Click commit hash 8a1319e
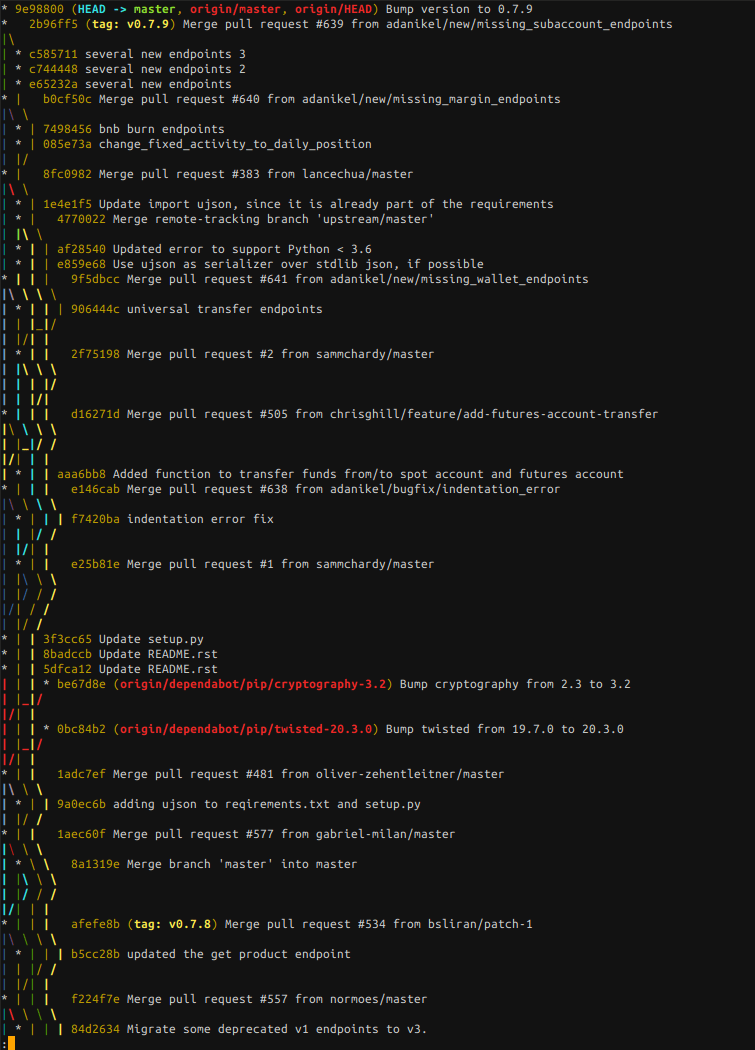 point(96,865)
